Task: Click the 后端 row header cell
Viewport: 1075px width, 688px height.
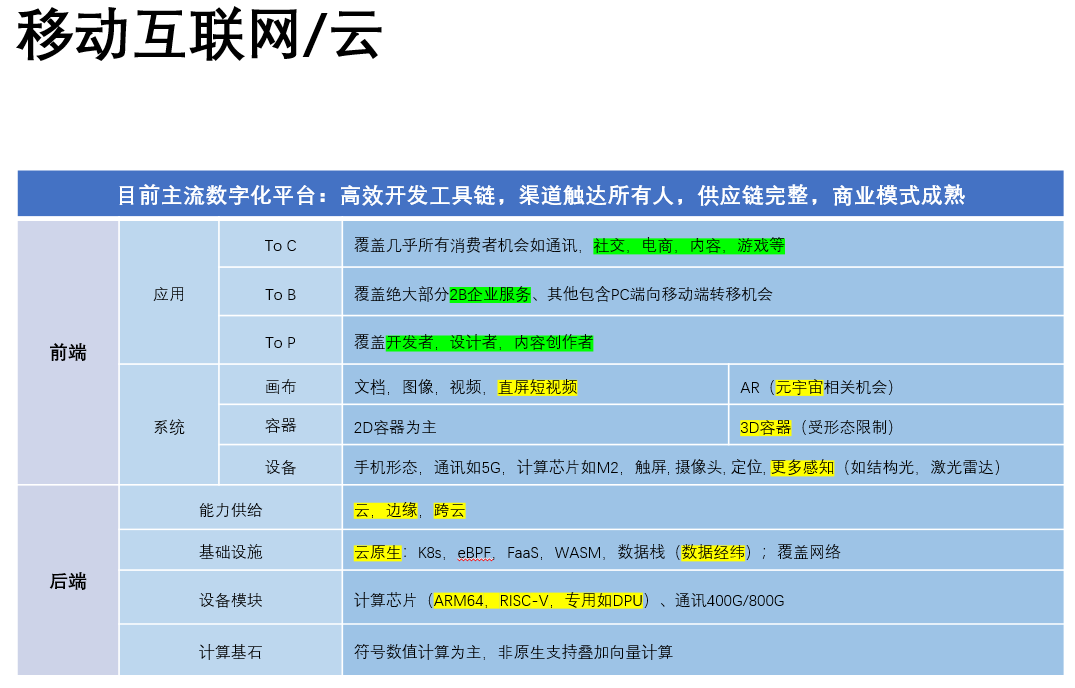Action: point(68,581)
